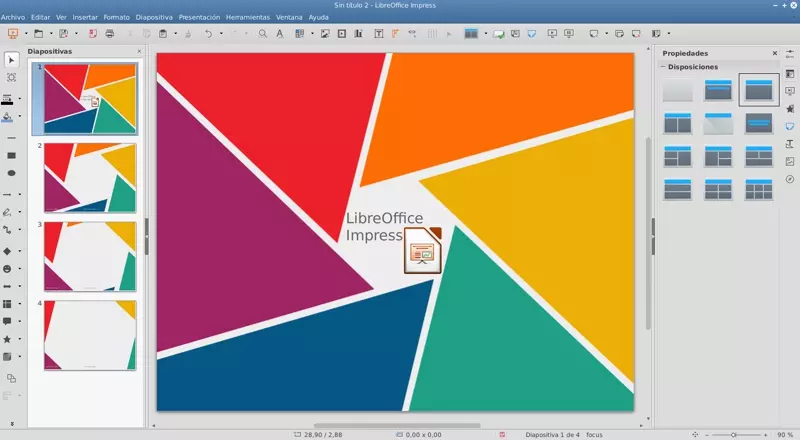The image size is (800, 440).
Task: Open sidebar Slide Transition tab icon
Action: (790, 91)
